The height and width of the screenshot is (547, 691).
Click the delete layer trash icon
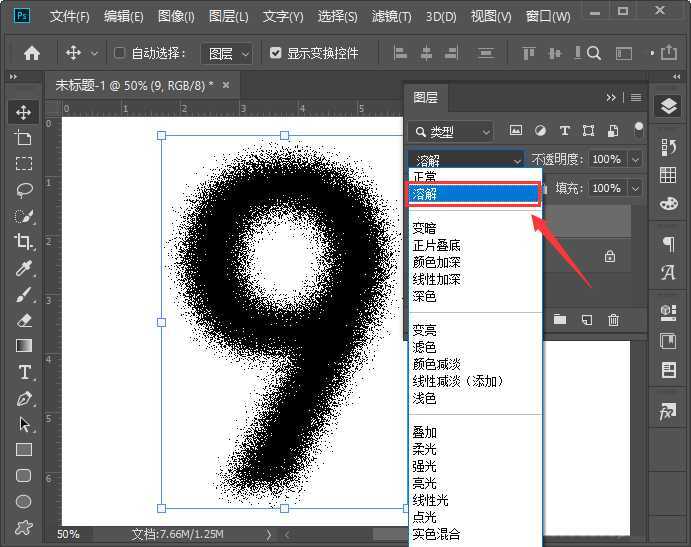(613, 320)
